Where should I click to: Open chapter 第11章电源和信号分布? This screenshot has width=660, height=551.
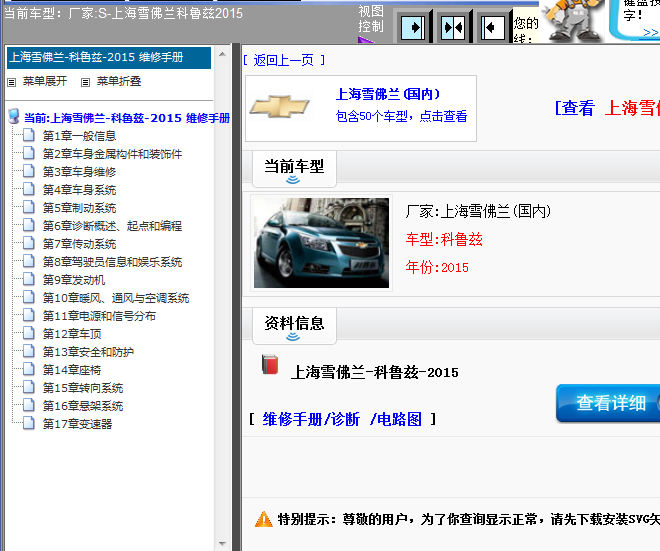coord(99,316)
